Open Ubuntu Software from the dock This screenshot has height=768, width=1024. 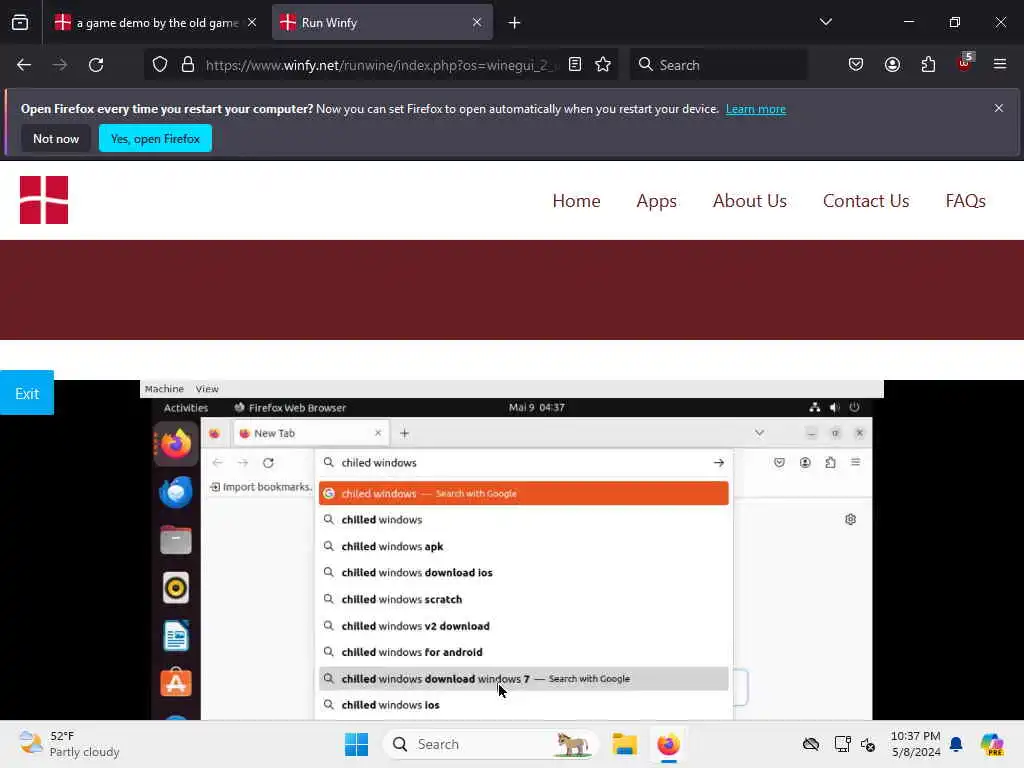pos(176,683)
